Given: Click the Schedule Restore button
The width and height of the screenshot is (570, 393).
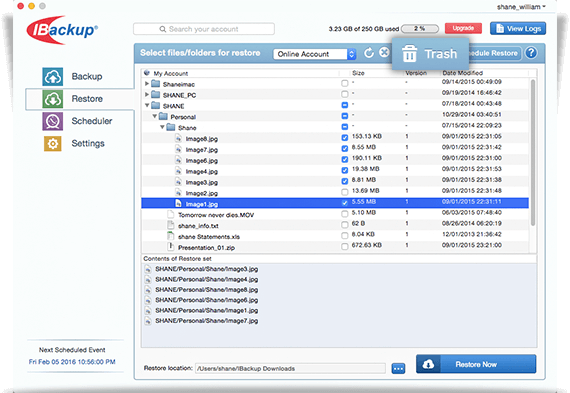Looking at the screenshot, I should tap(495, 53).
